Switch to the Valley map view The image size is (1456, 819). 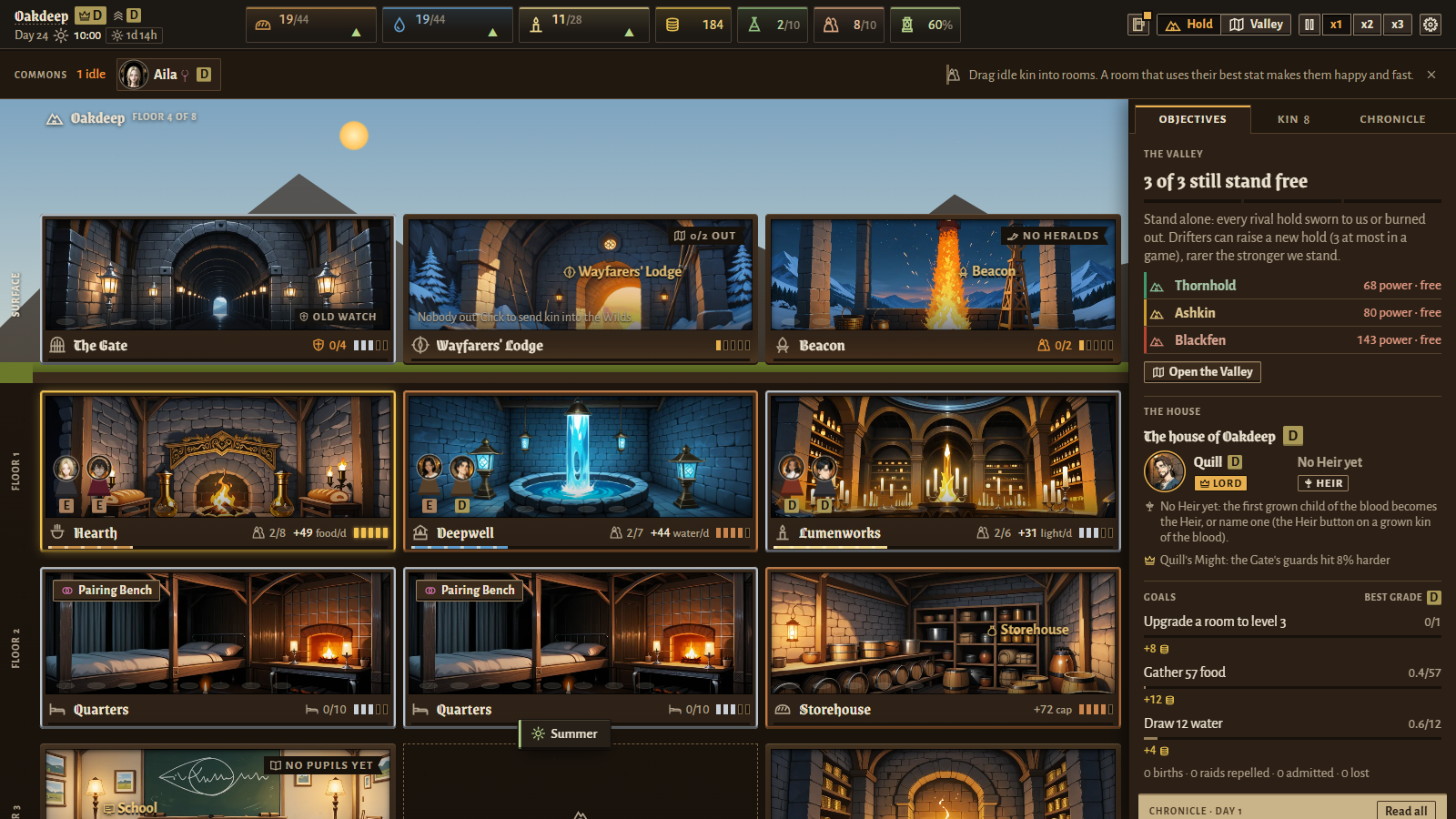pyautogui.click(x=1256, y=25)
